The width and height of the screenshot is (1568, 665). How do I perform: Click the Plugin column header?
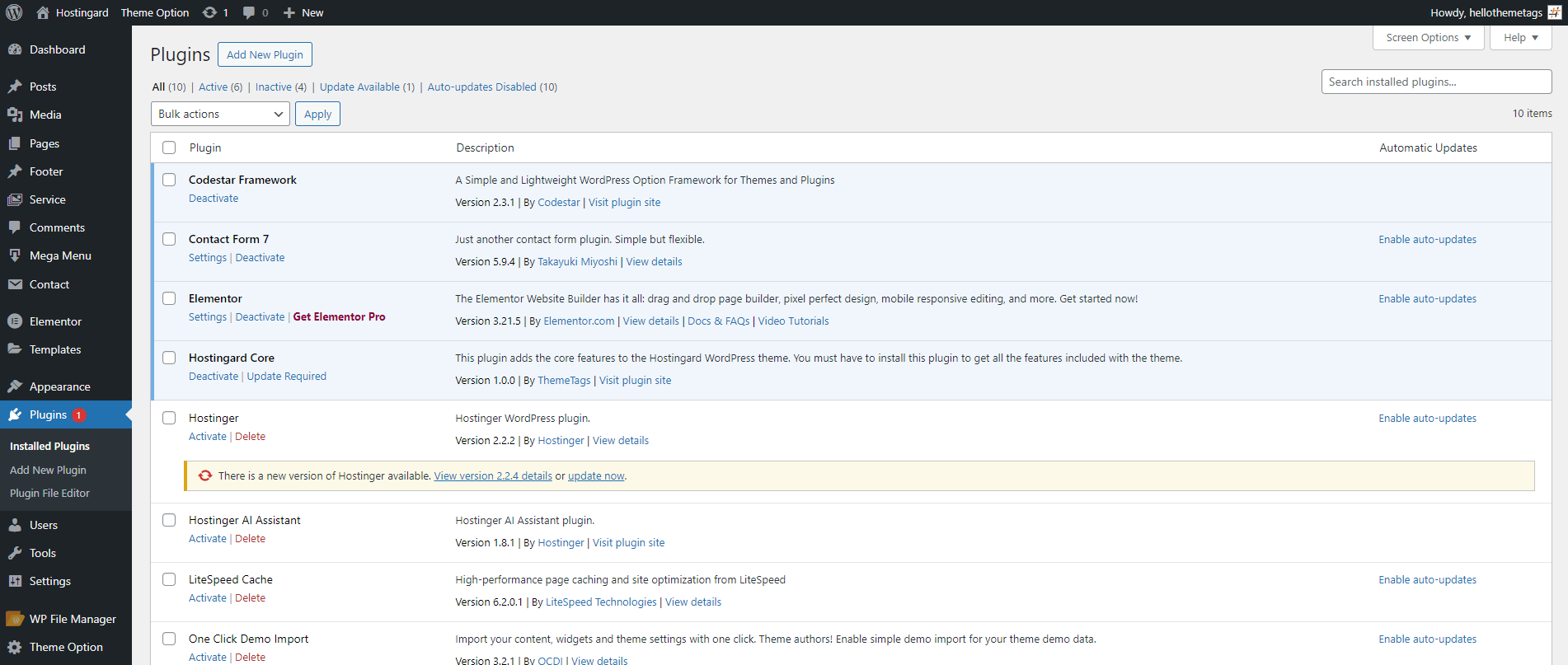pos(205,148)
